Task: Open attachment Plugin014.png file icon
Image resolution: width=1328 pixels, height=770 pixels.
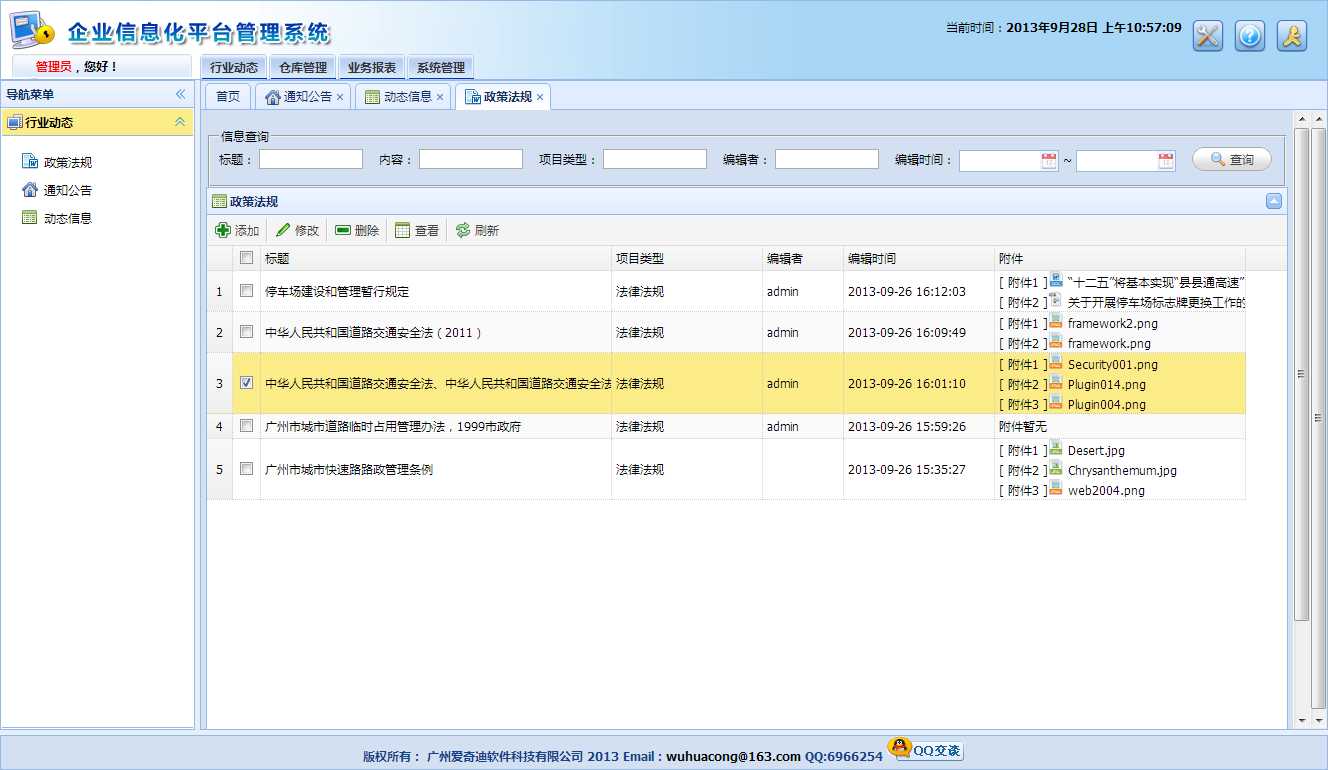Action: point(1056,383)
